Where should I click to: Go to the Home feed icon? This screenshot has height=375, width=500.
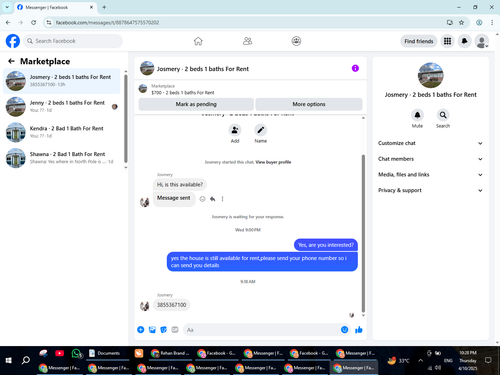pos(198,41)
